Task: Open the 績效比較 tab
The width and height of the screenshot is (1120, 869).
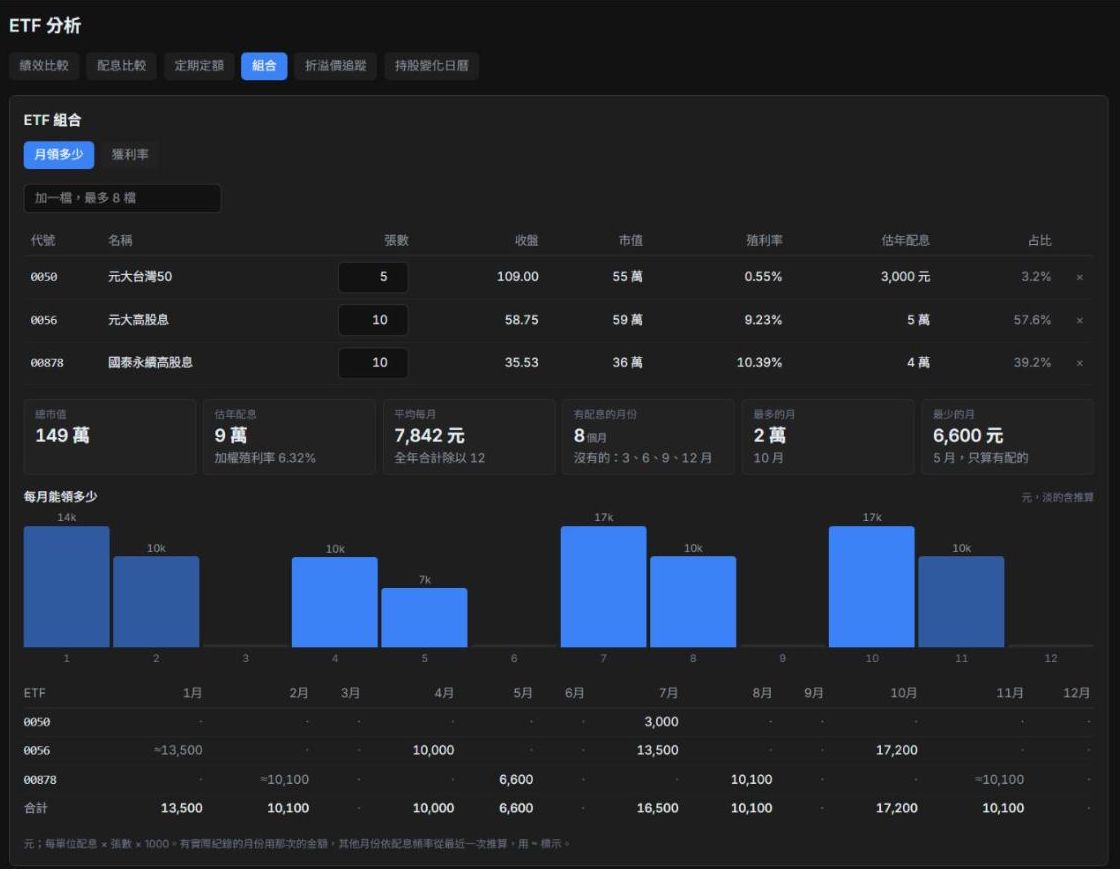Action: click(44, 66)
